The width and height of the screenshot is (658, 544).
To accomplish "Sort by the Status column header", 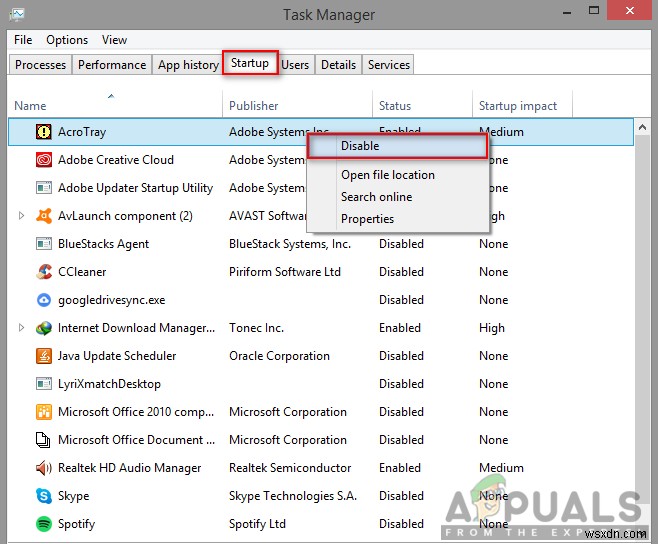I will 422,103.
